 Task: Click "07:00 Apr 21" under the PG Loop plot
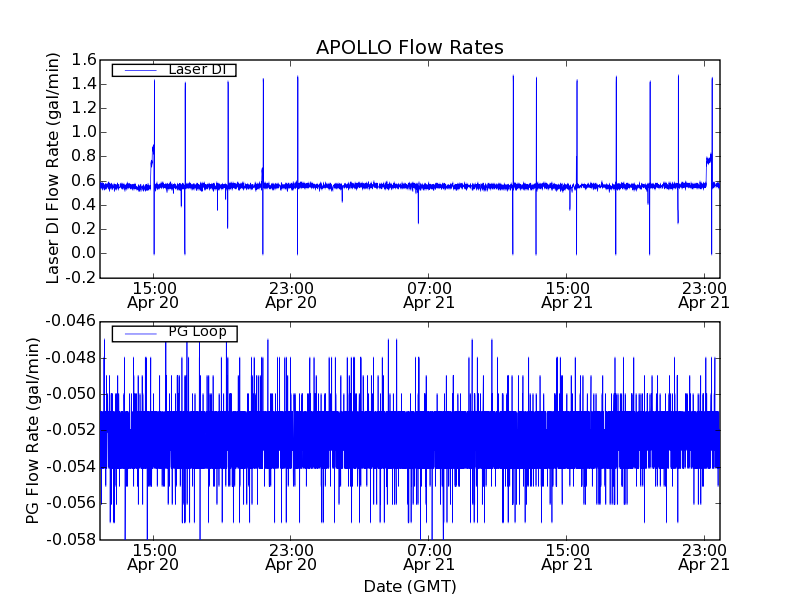pos(429,558)
